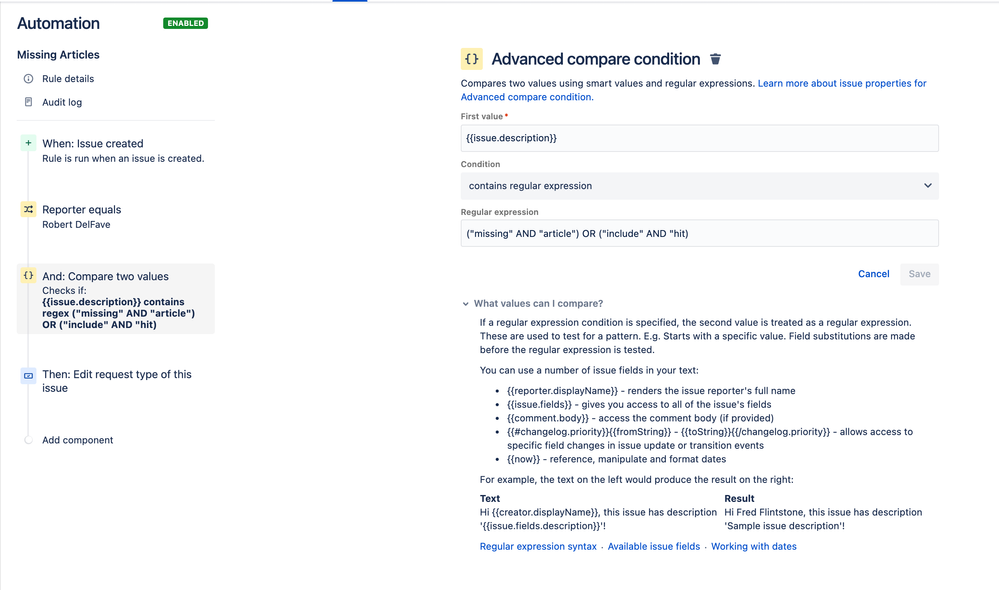Delete condition with the trash icon

(715, 59)
